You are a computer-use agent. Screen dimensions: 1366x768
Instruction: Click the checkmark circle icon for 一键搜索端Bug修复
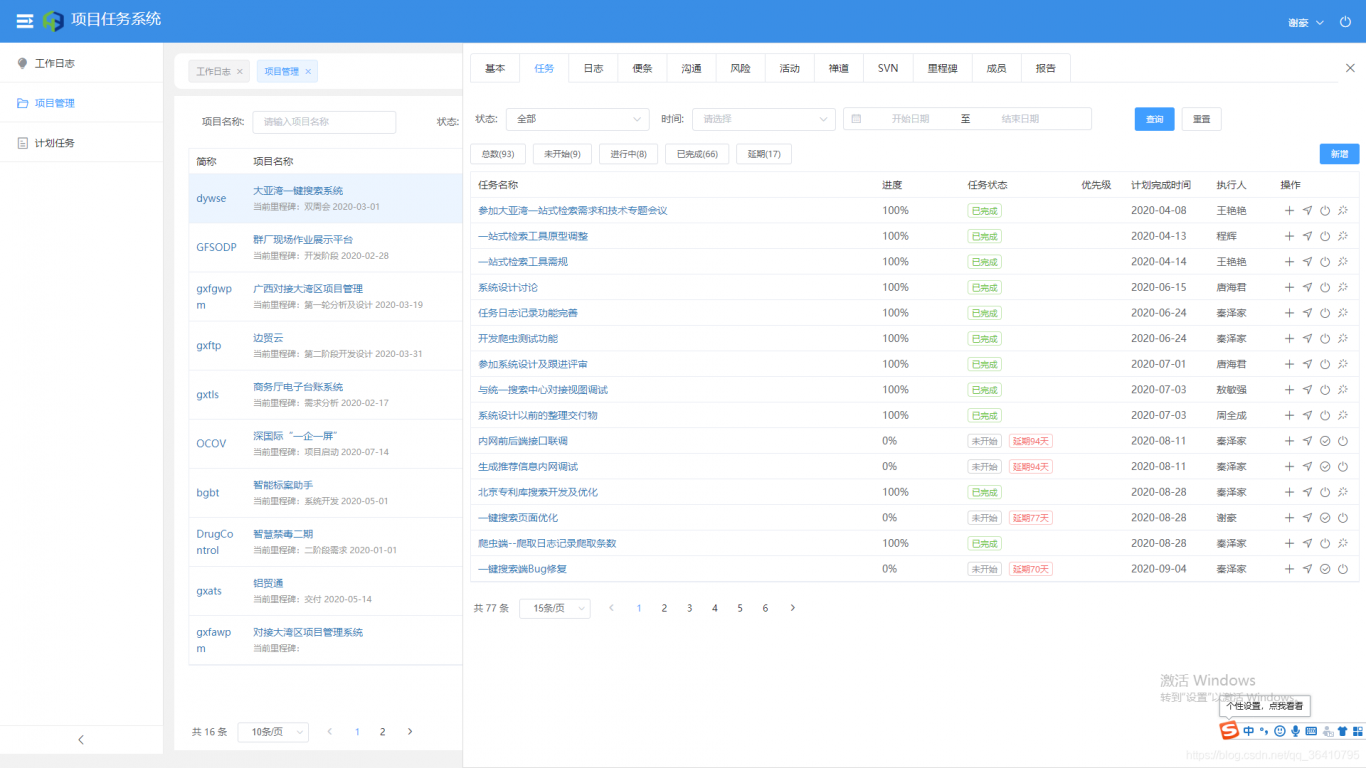pos(1325,569)
